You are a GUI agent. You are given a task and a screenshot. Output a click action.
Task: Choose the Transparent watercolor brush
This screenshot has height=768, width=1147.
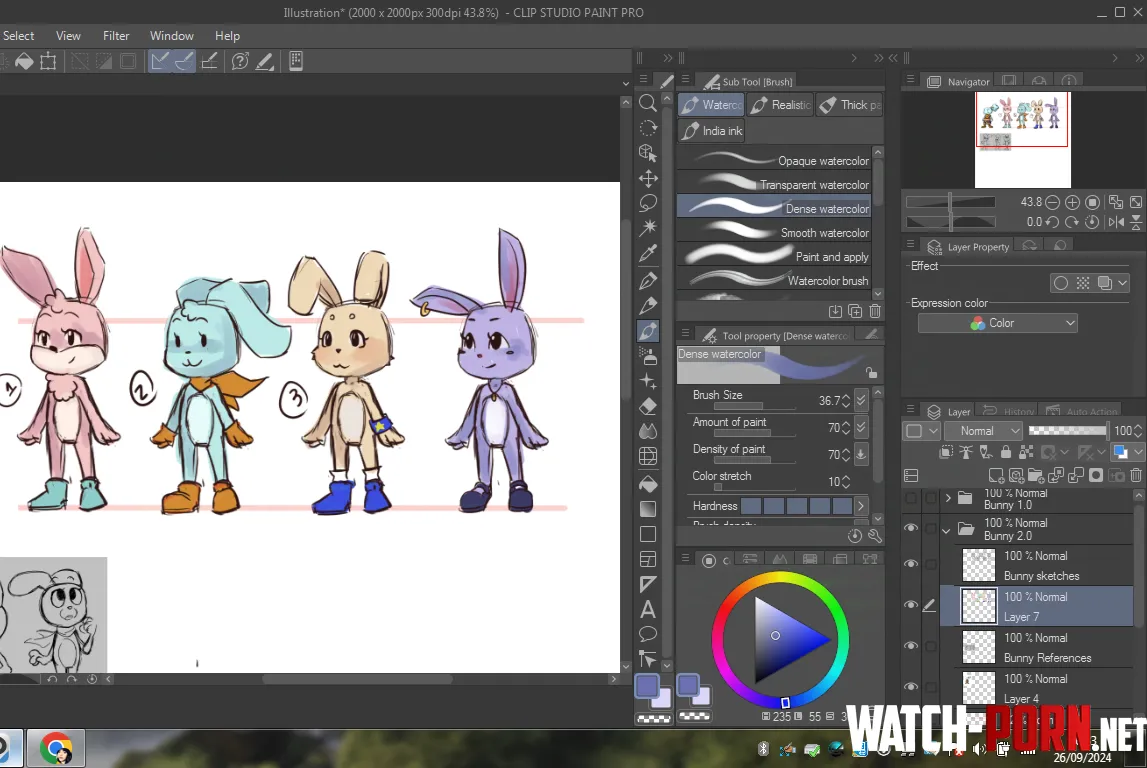point(774,184)
